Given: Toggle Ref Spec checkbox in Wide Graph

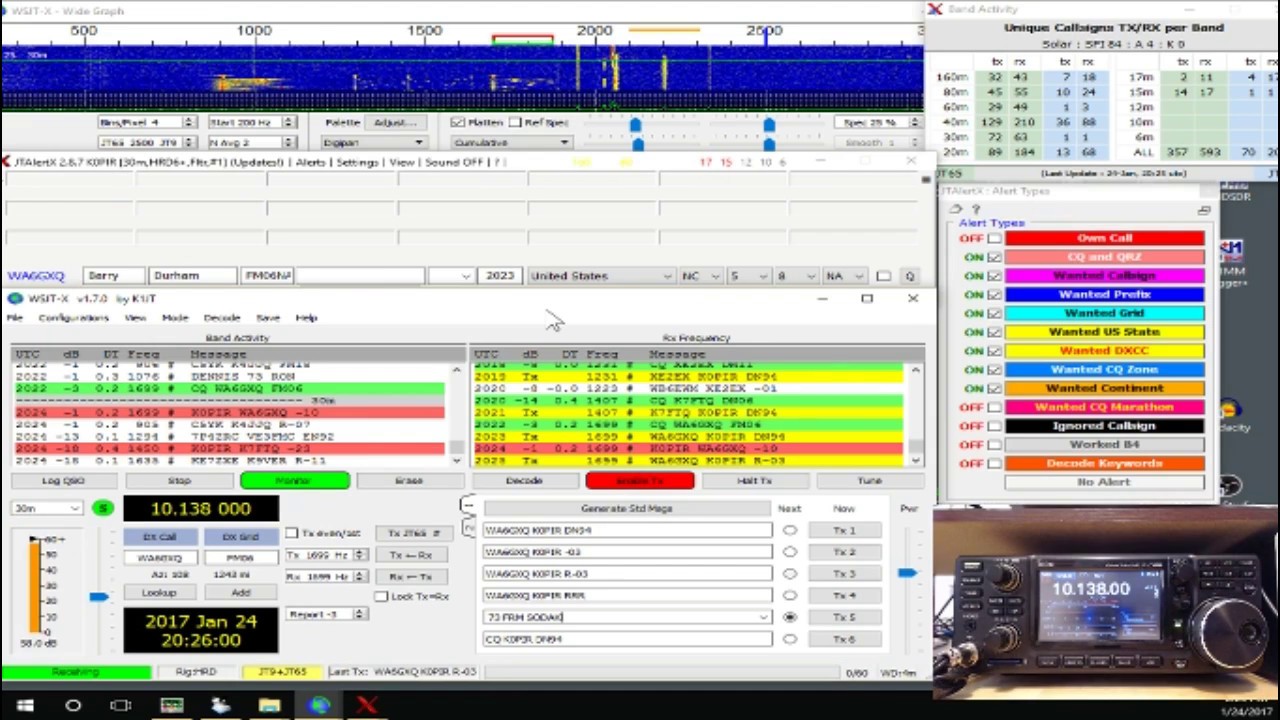Looking at the screenshot, I should pyautogui.click(x=515, y=122).
